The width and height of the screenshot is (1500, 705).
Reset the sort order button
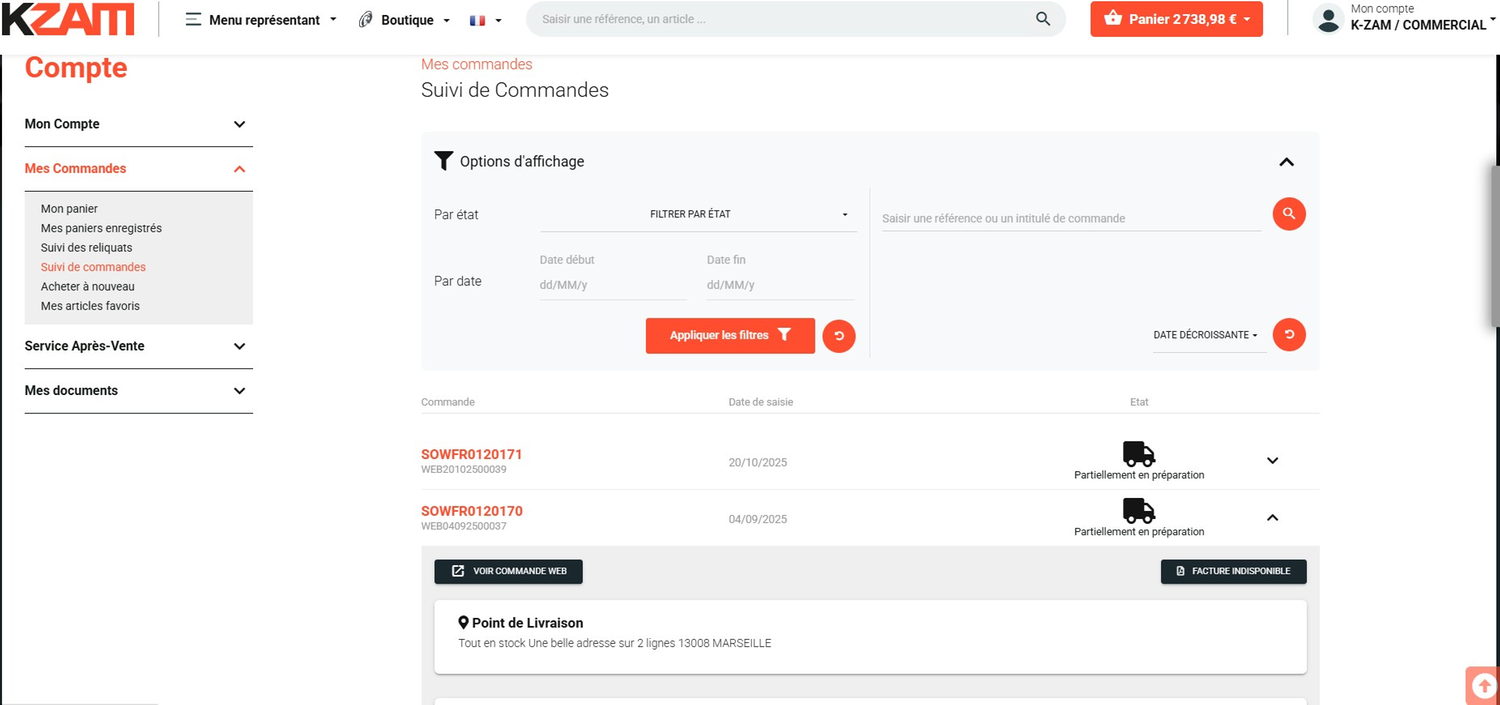click(x=1289, y=335)
